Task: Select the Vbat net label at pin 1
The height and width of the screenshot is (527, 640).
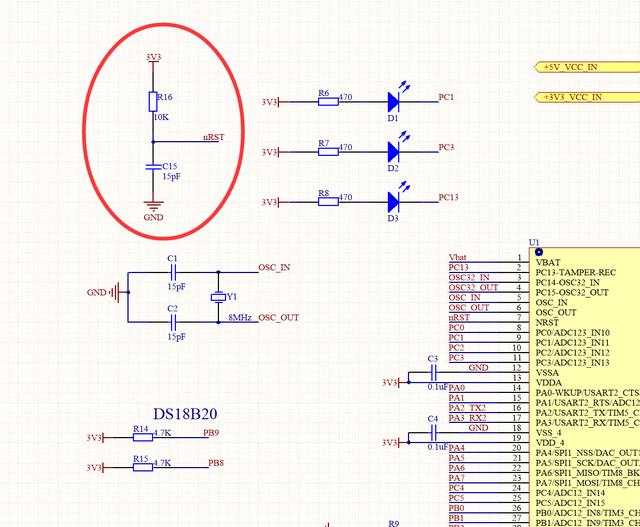Action: (x=457, y=257)
